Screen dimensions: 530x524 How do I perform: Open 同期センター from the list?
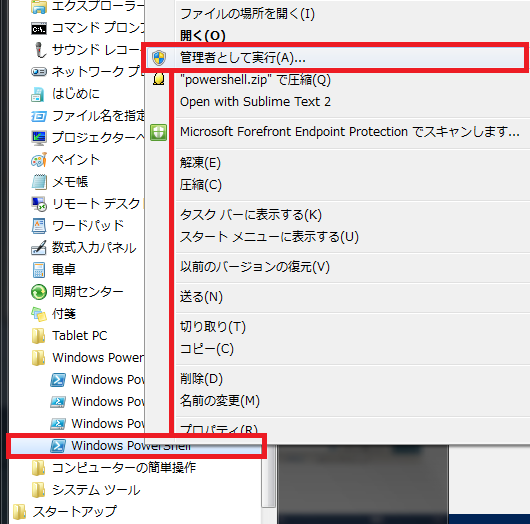click(88, 292)
